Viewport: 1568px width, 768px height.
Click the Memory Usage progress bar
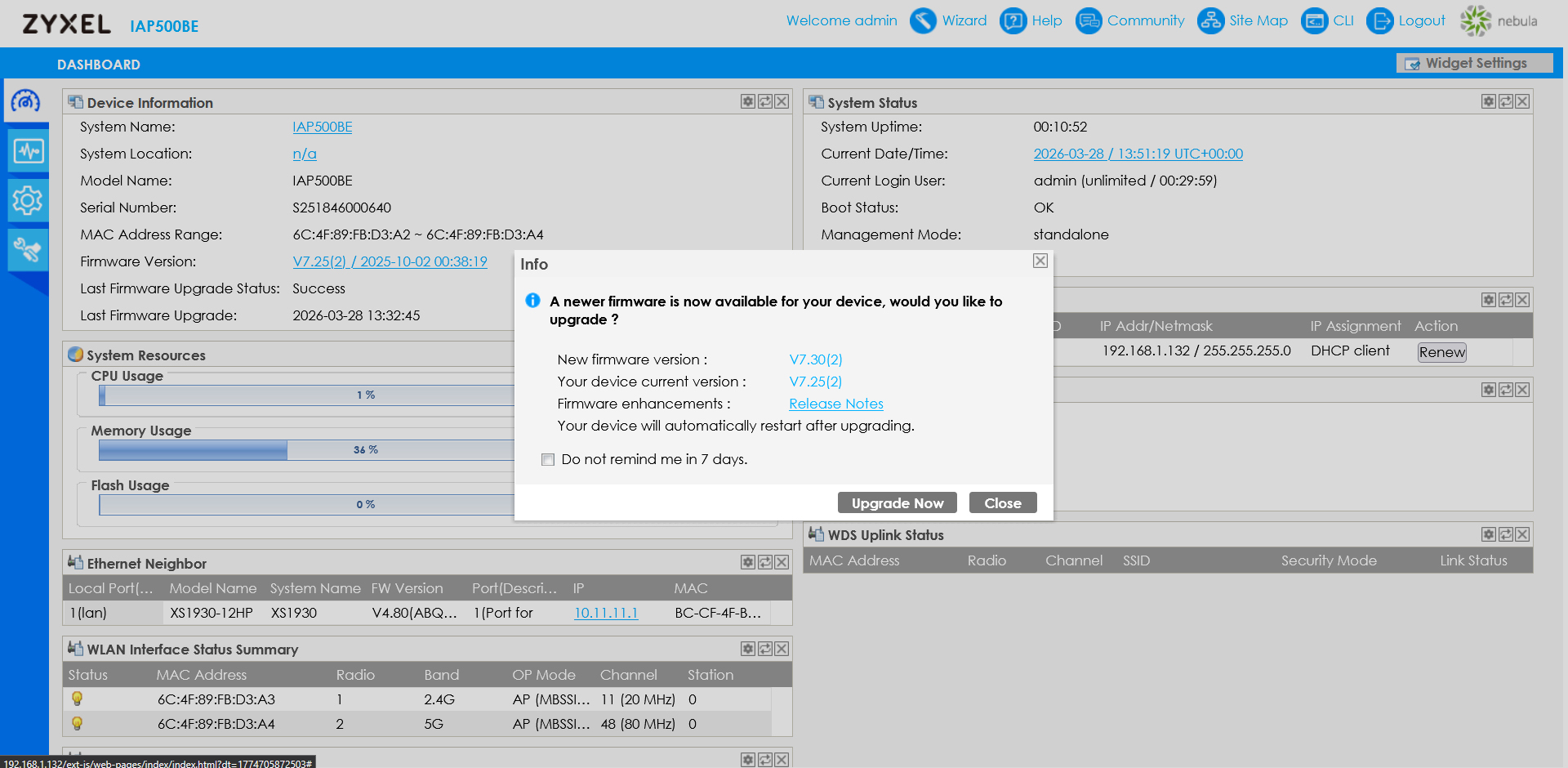pyautogui.click(x=306, y=450)
